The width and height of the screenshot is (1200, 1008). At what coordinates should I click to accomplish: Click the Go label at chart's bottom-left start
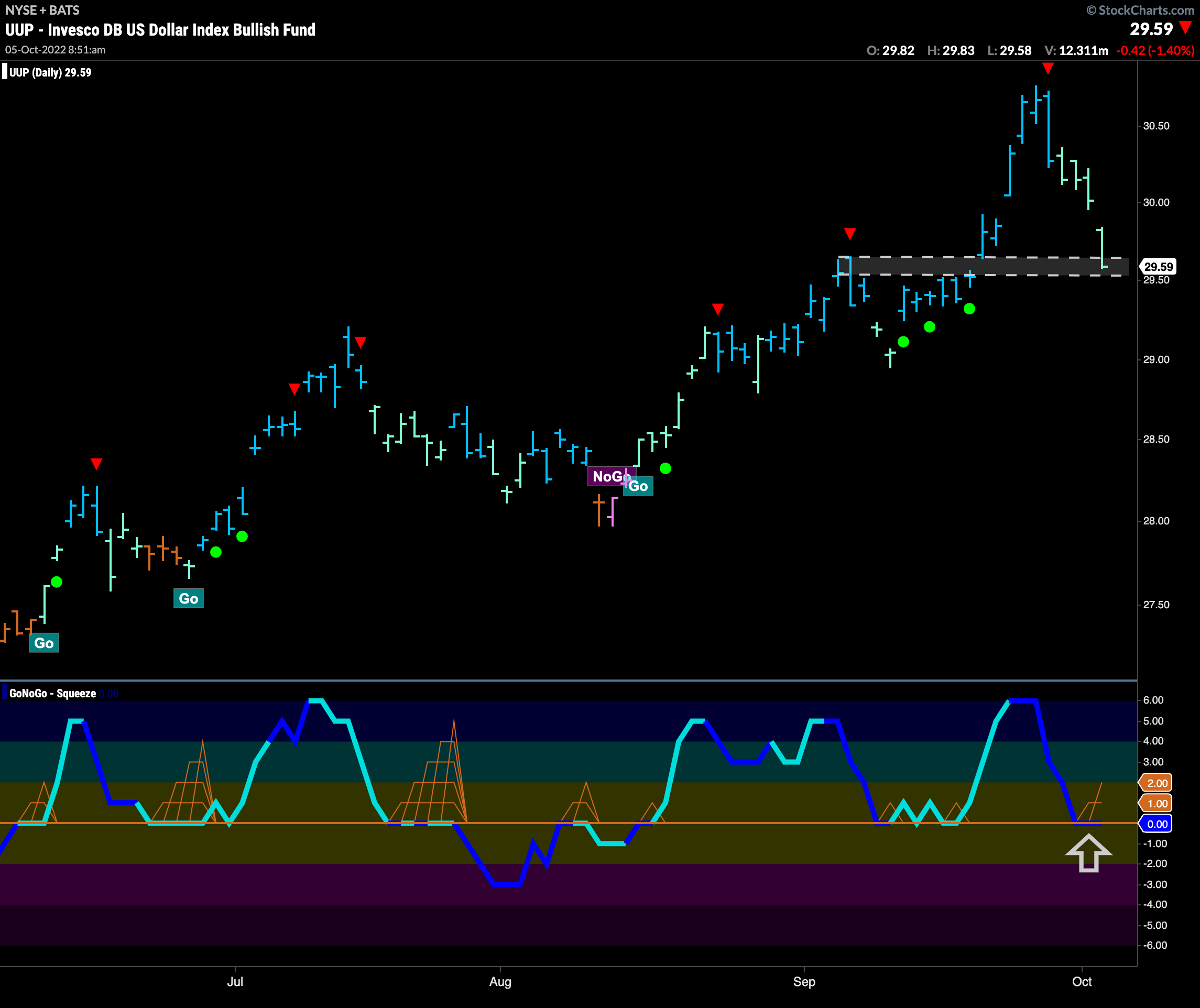pyautogui.click(x=44, y=643)
